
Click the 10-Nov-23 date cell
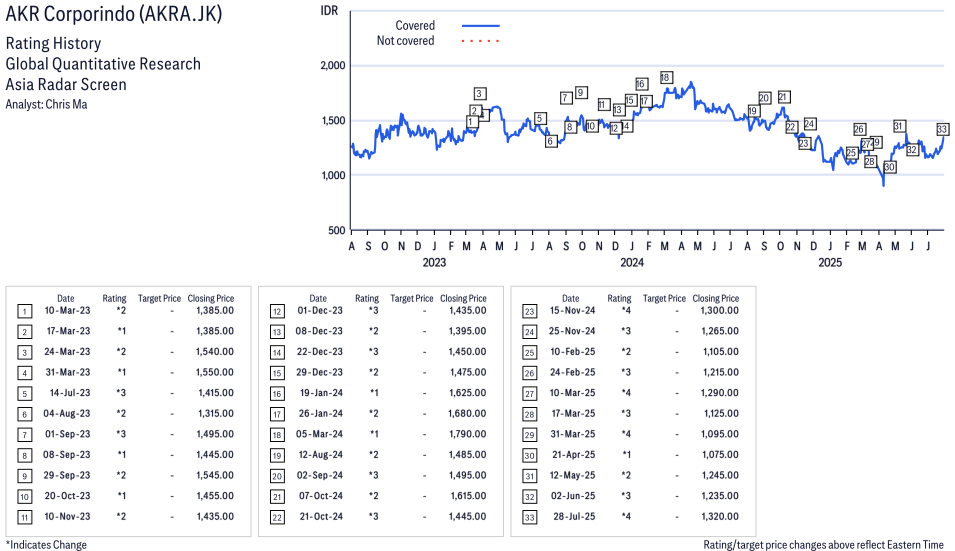click(67, 516)
